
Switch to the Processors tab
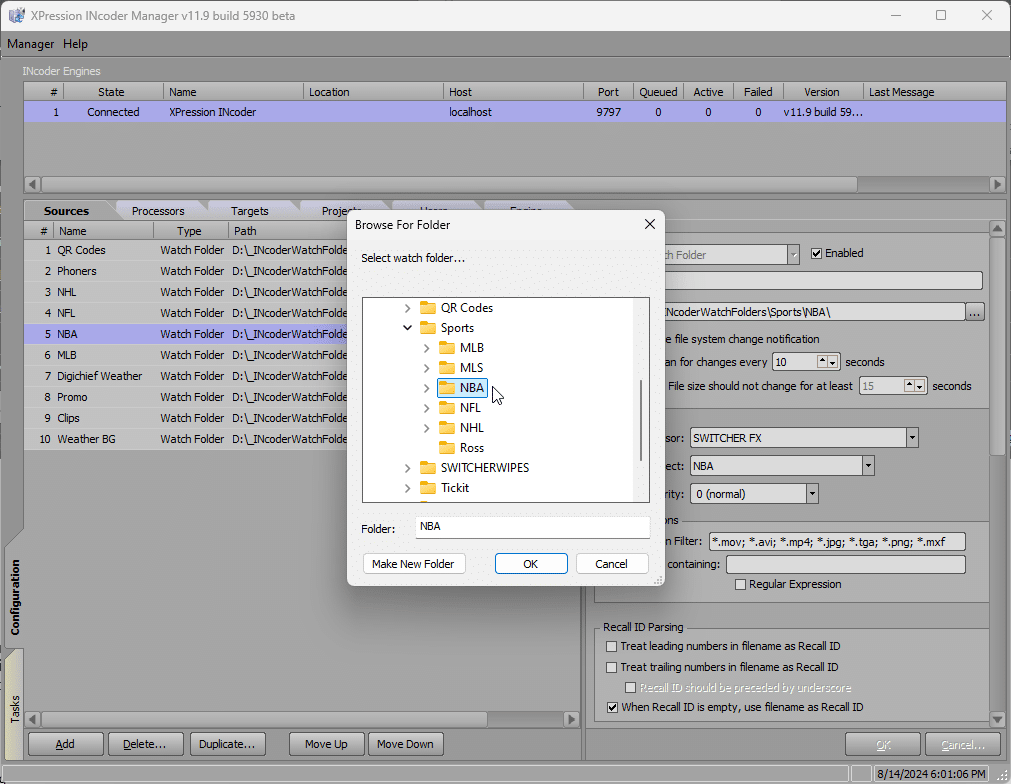[158, 211]
